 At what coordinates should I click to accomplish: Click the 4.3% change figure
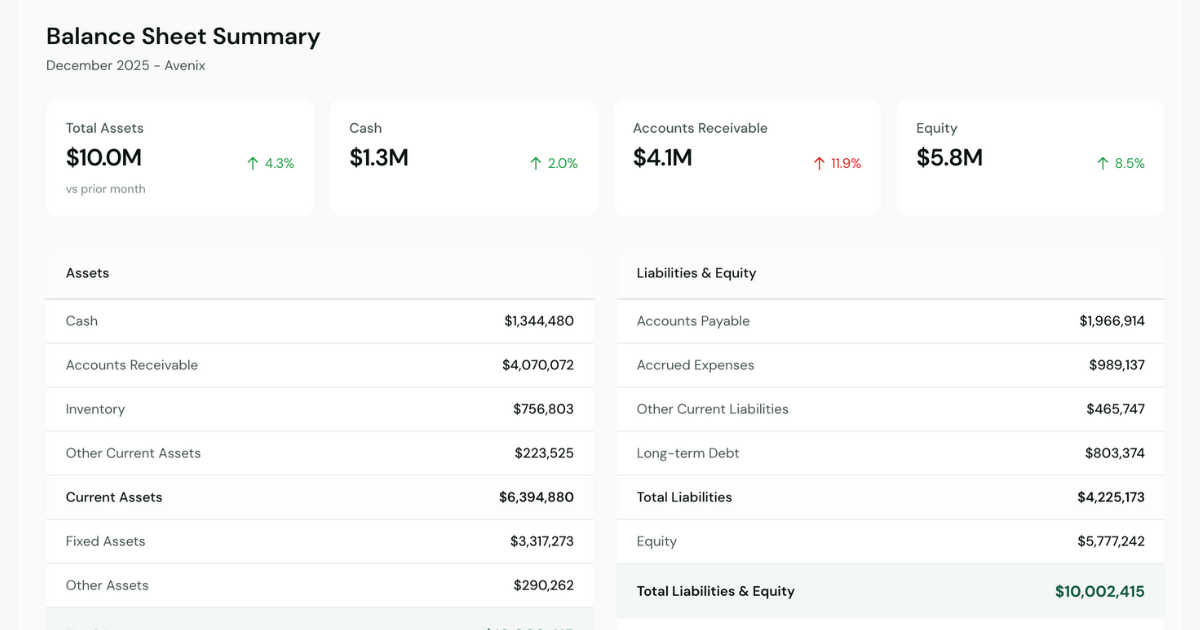(280, 163)
